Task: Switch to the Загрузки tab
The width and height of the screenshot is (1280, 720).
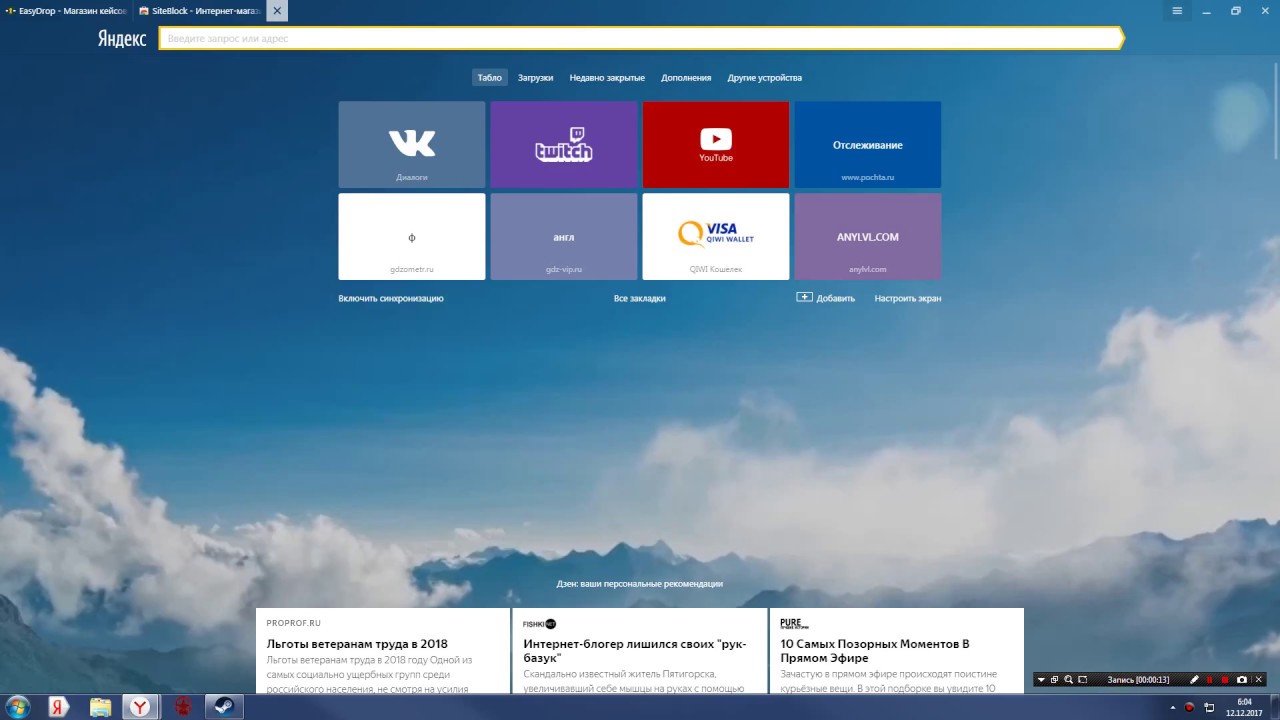Action: [535, 77]
